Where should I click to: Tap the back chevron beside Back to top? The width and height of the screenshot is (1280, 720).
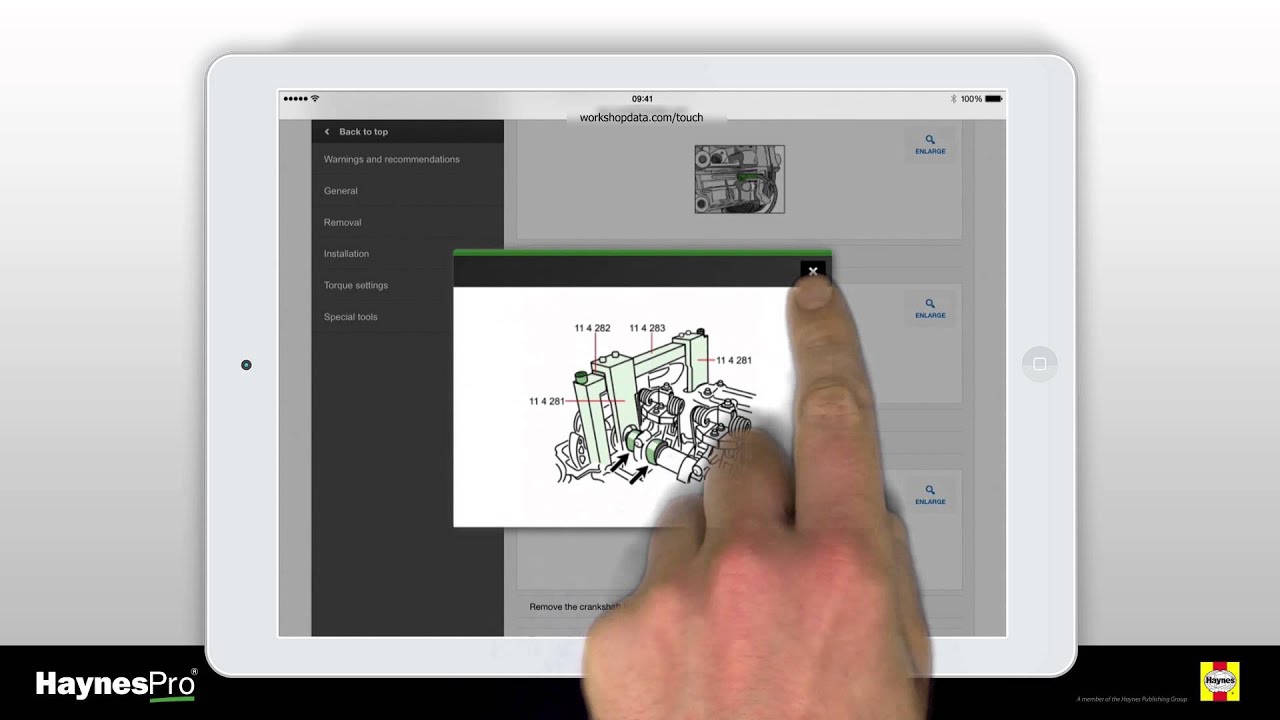(x=327, y=132)
